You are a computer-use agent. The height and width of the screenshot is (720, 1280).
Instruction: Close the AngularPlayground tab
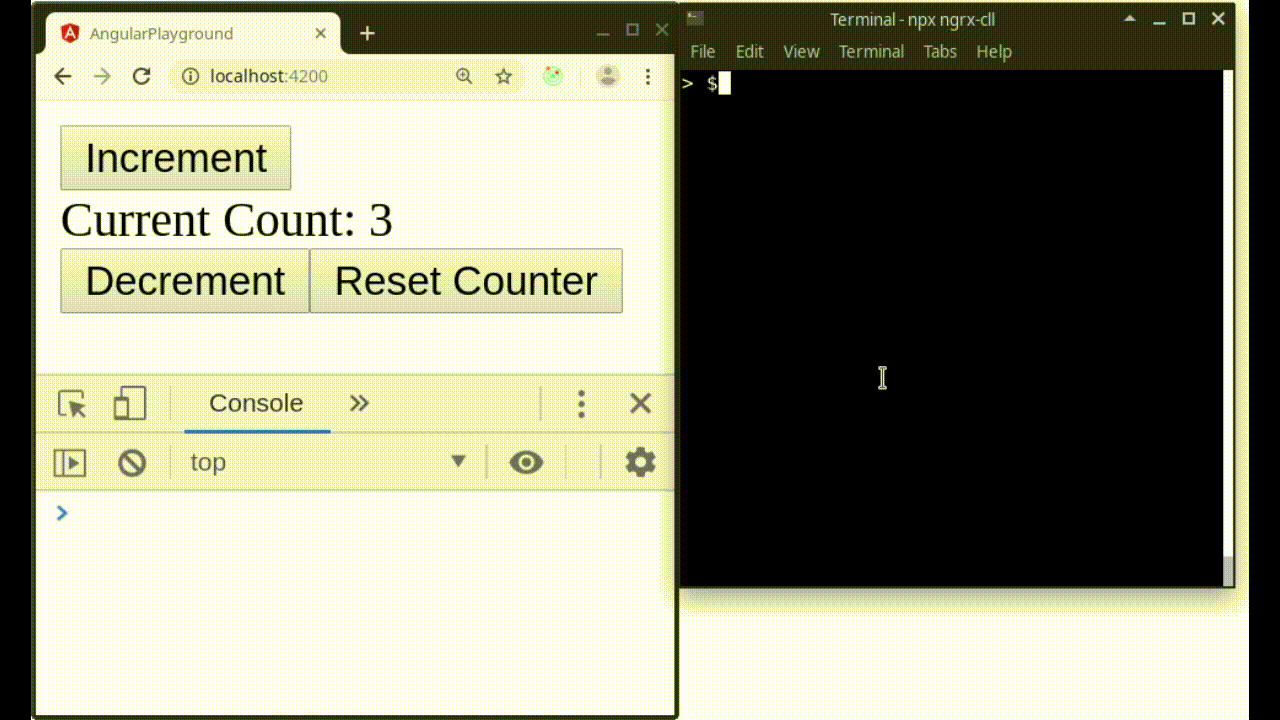pyautogui.click(x=320, y=33)
